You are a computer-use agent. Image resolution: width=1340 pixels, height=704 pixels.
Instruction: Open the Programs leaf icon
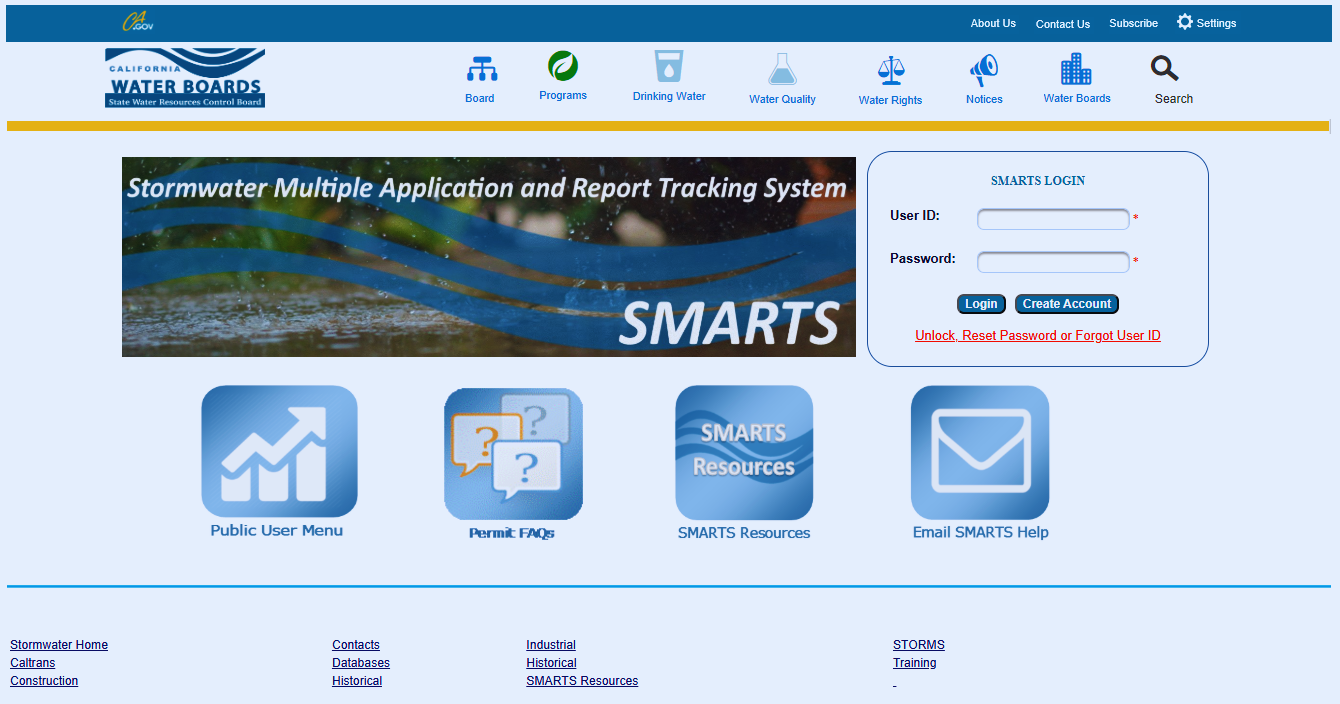click(563, 66)
